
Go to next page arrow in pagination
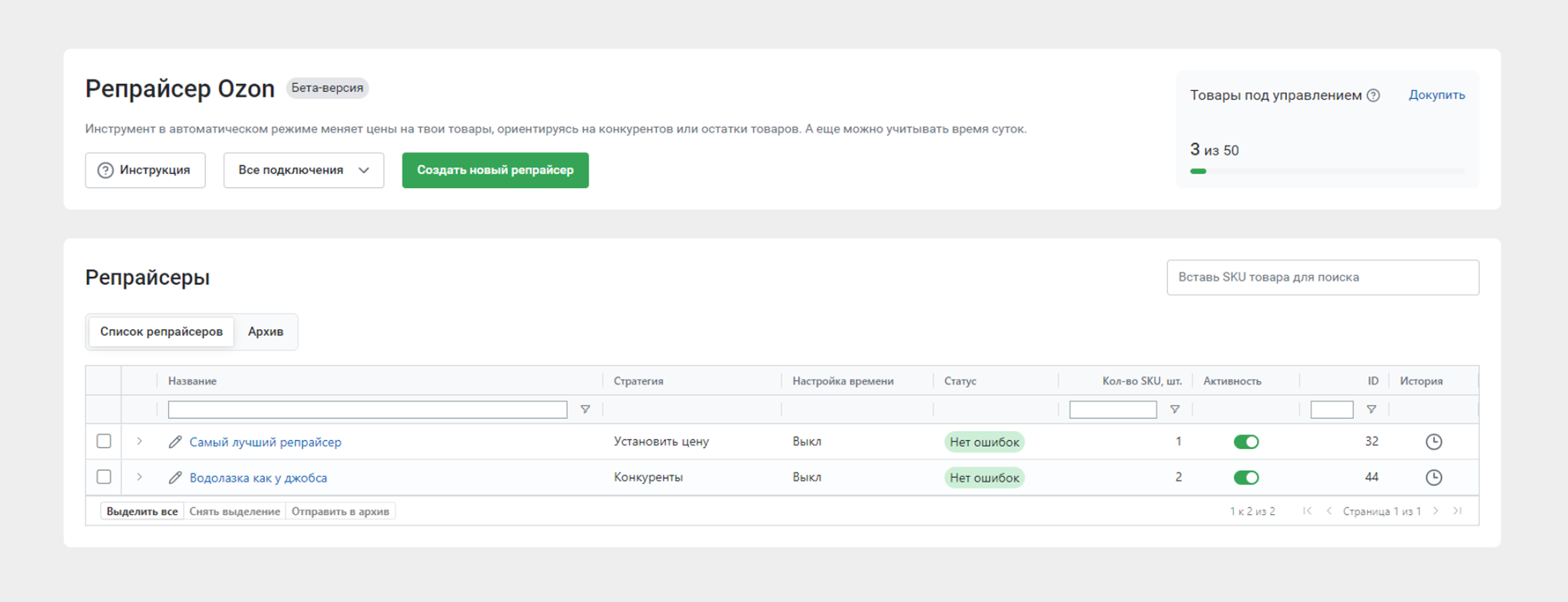point(1435,512)
